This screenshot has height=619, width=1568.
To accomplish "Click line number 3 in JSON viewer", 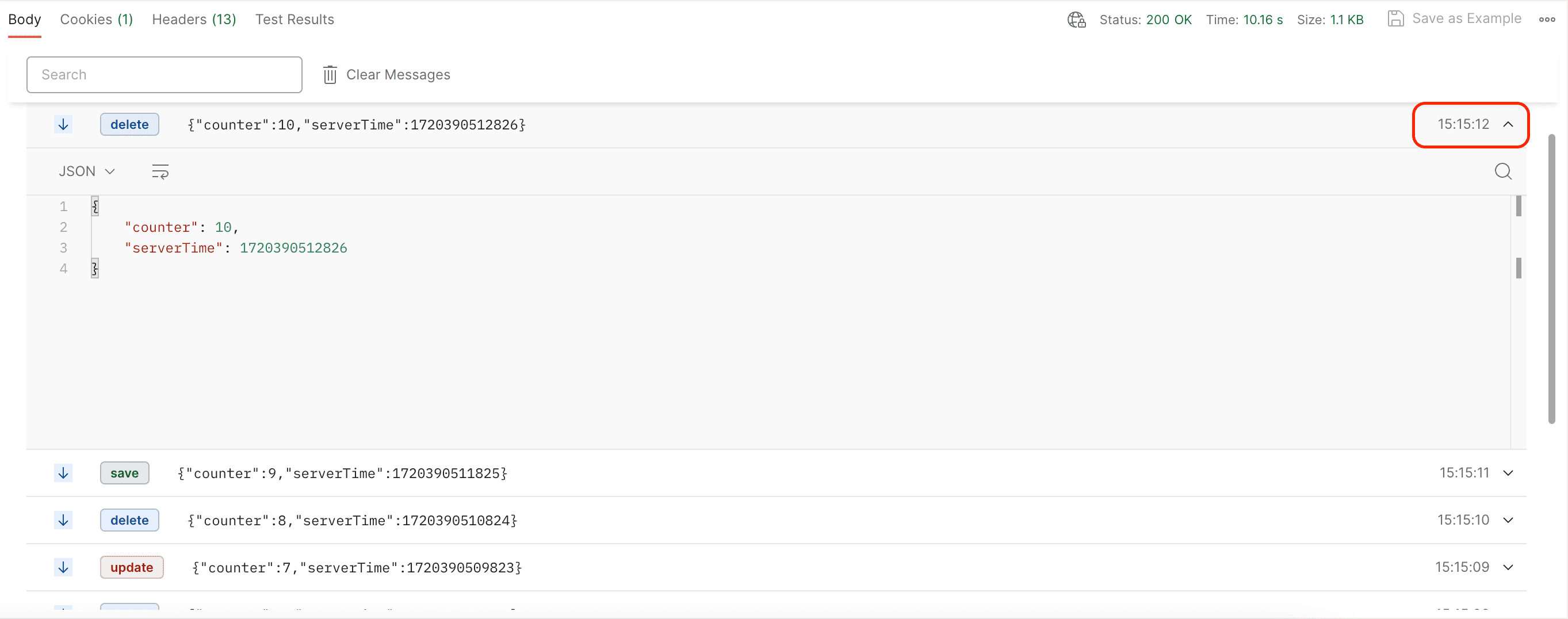I will coord(63,248).
